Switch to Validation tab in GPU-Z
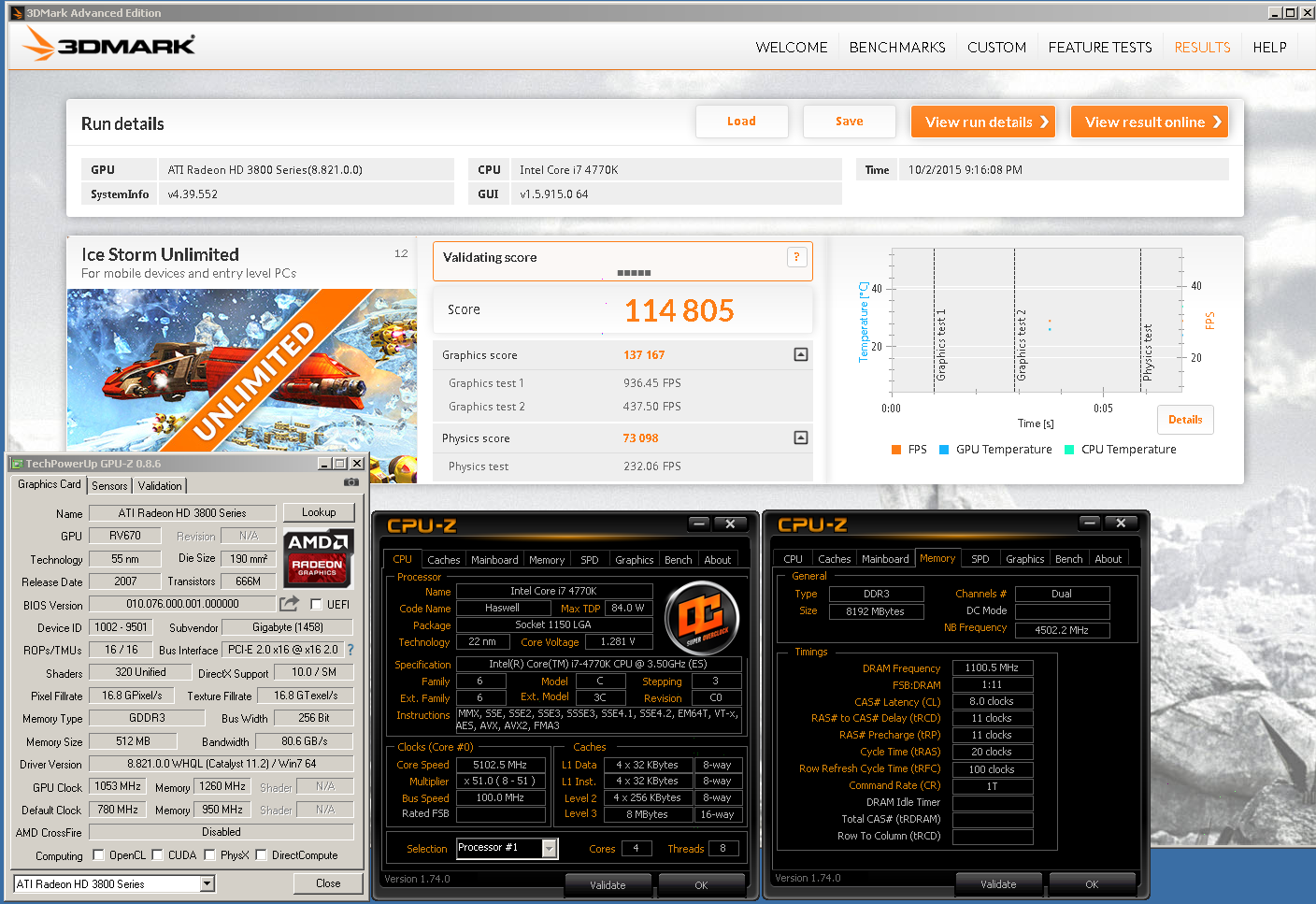 160,485
